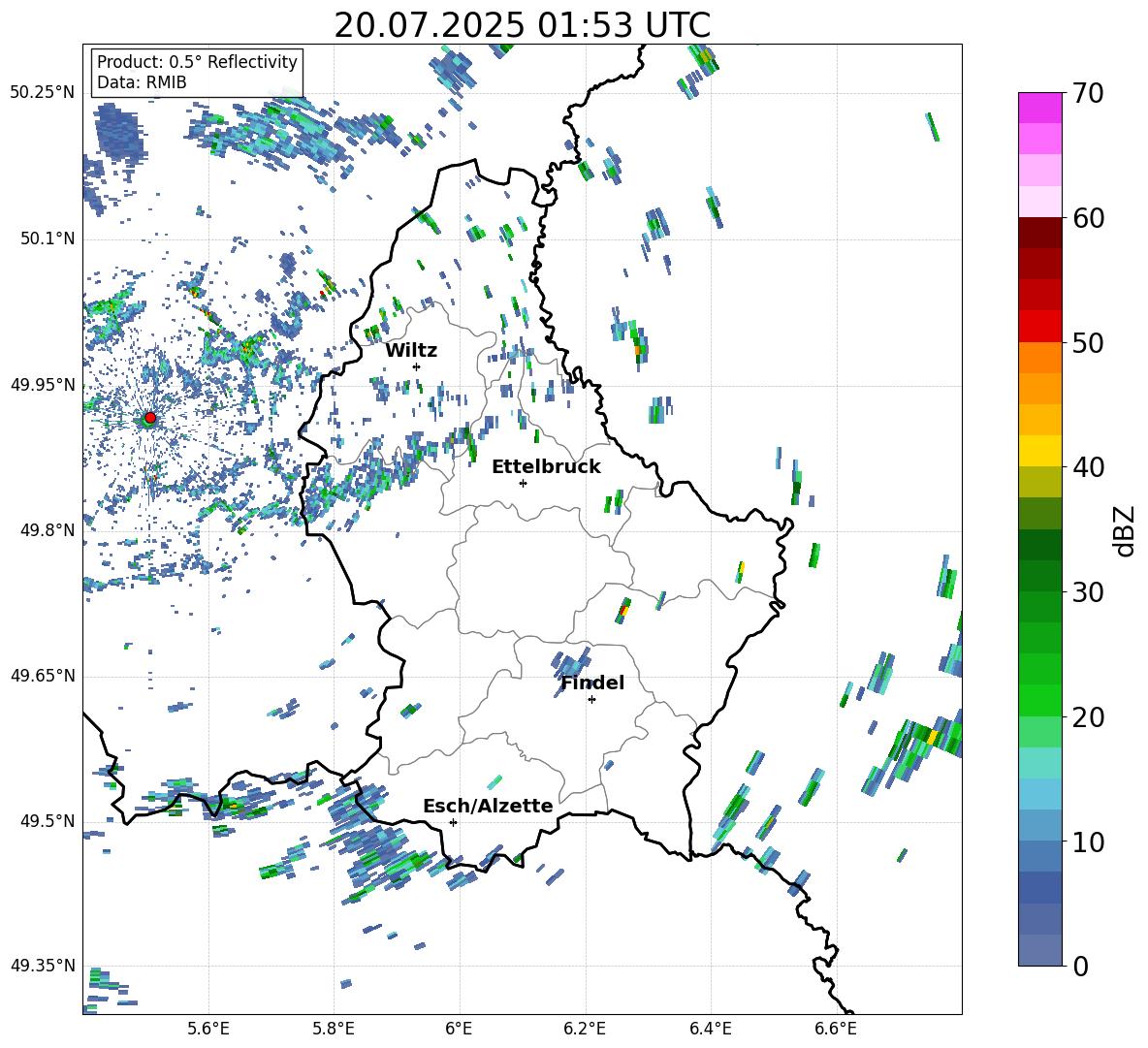
Task: Click the 70 tick on colorbar
Action: [1089, 93]
